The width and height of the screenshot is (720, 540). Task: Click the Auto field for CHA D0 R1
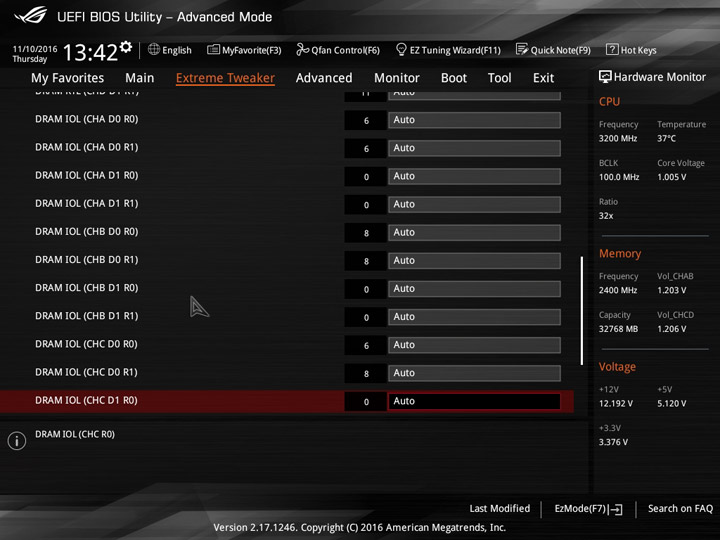click(x=474, y=148)
